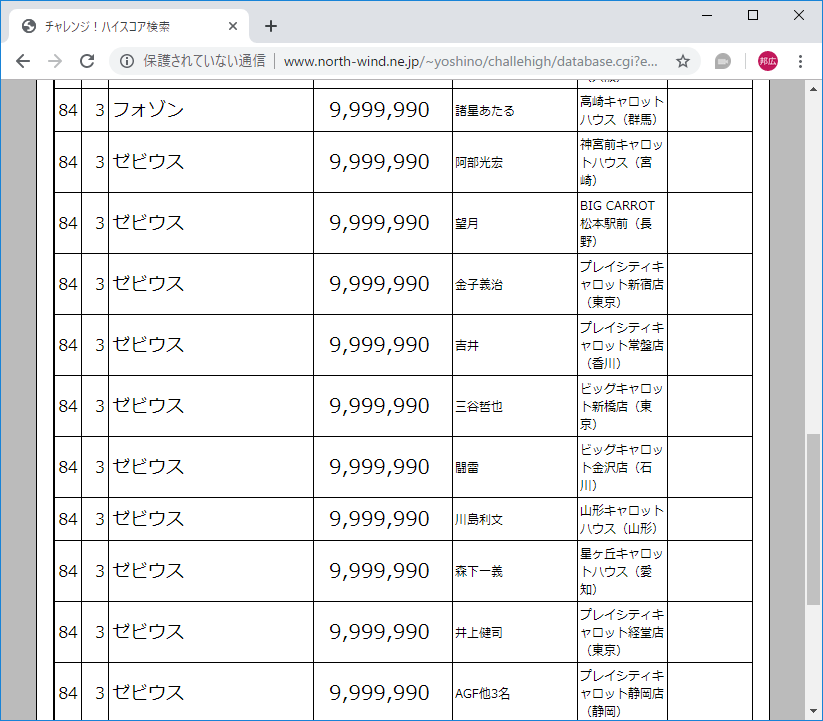Click ゼビウス in 森下一義 row

tap(149, 570)
